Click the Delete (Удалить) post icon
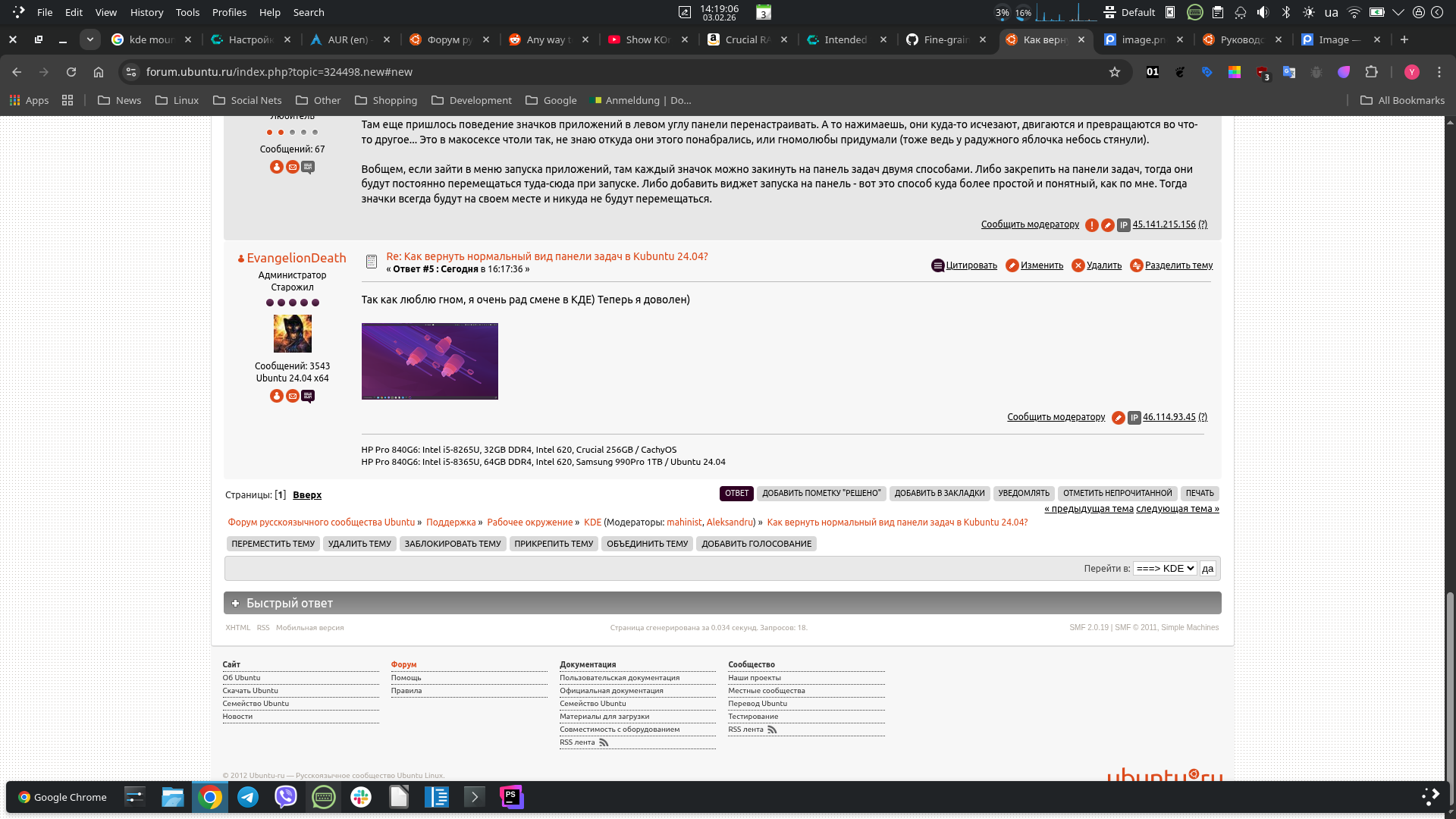Image resolution: width=1456 pixels, height=819 pixels. [x=1078, y=265]
